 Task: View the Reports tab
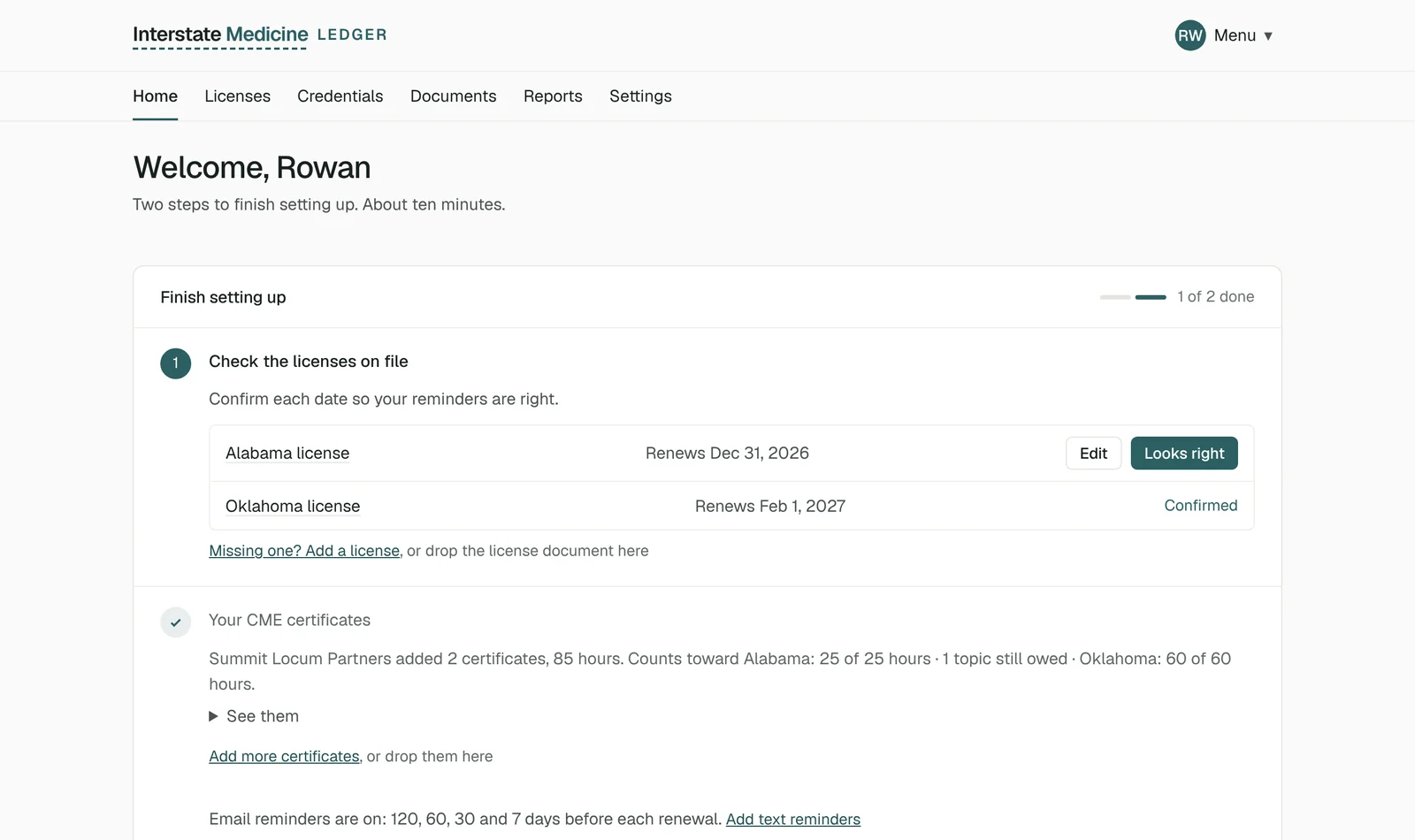click(553, 96)
